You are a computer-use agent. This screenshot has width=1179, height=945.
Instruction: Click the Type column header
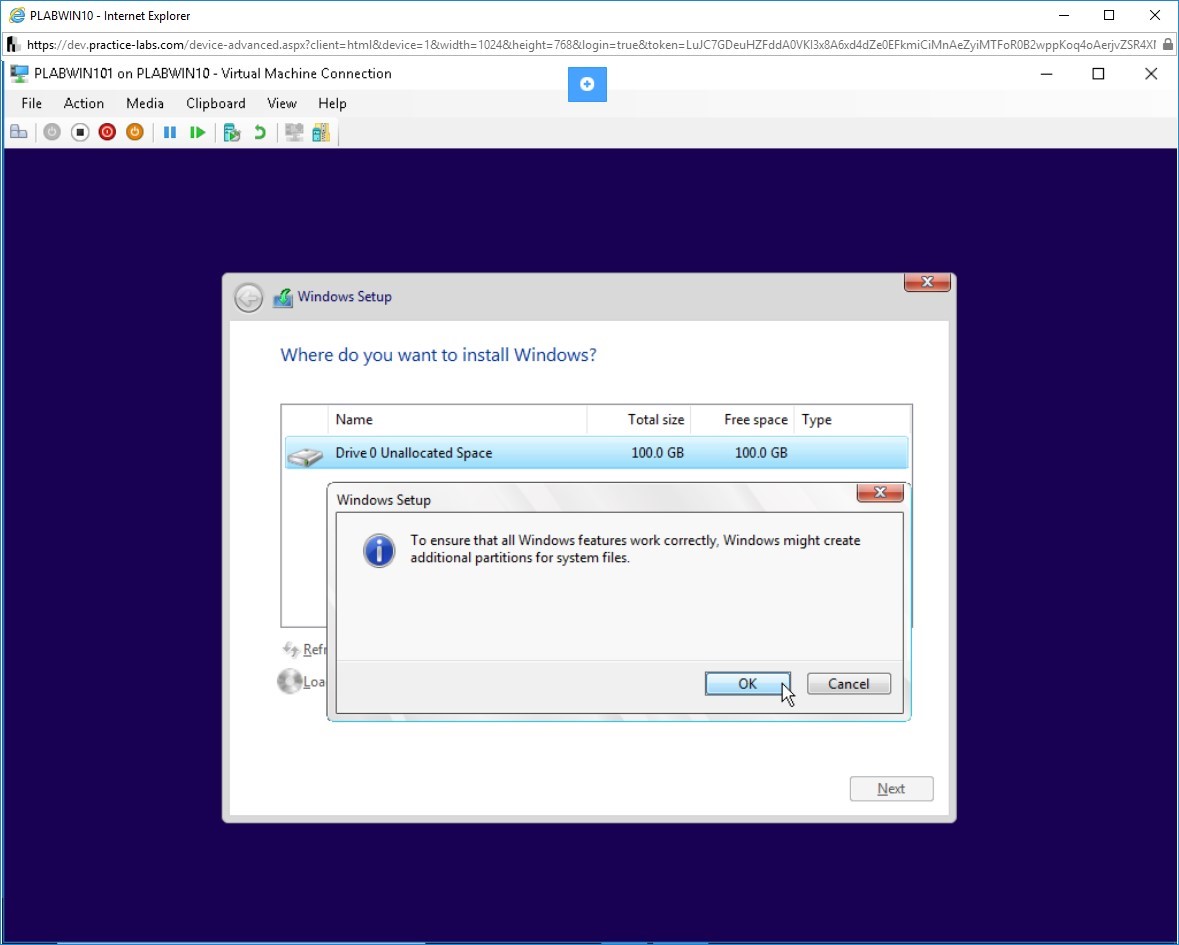853,419
